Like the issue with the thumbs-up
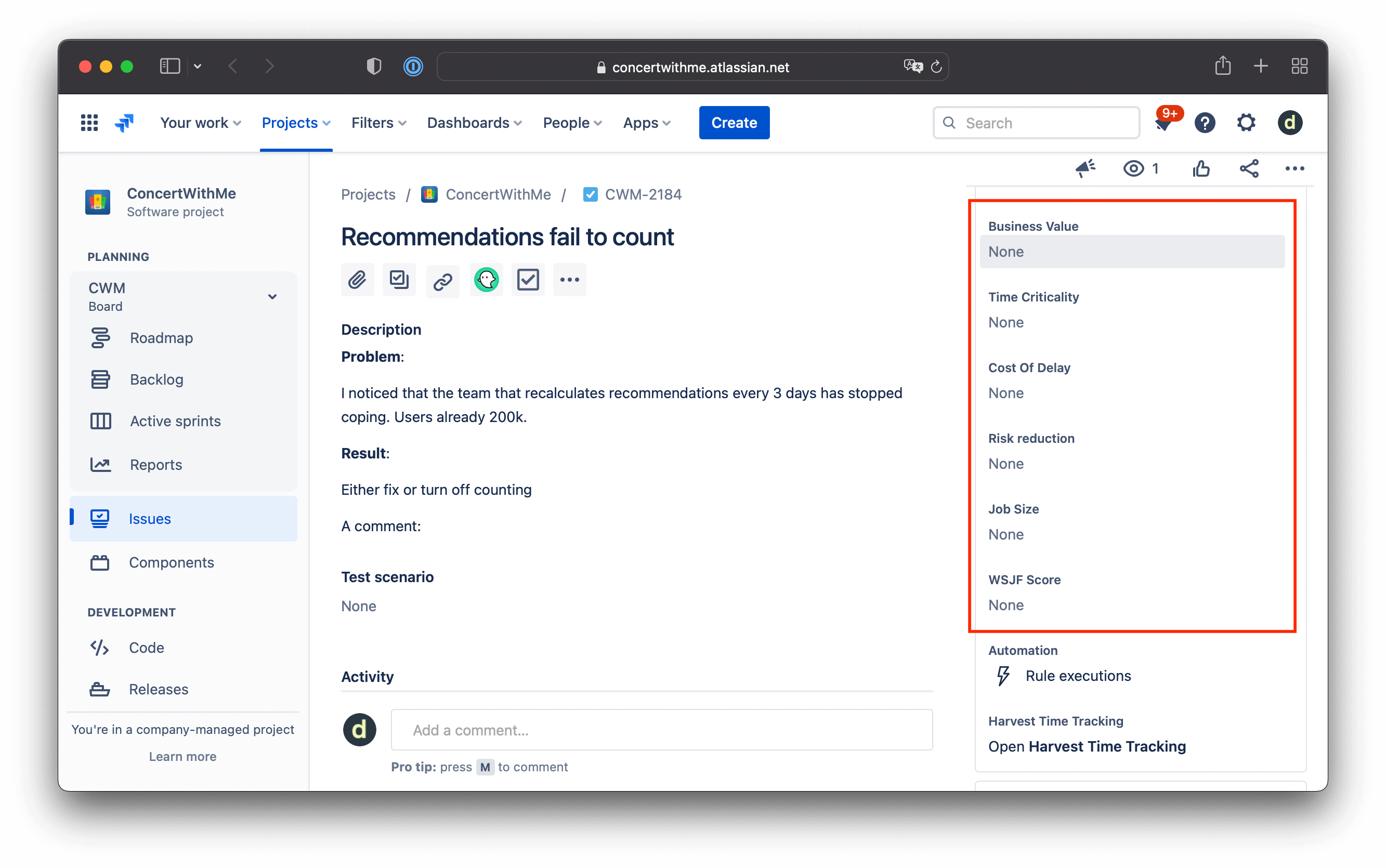Screen dimensions: 1386x868 1201,168
